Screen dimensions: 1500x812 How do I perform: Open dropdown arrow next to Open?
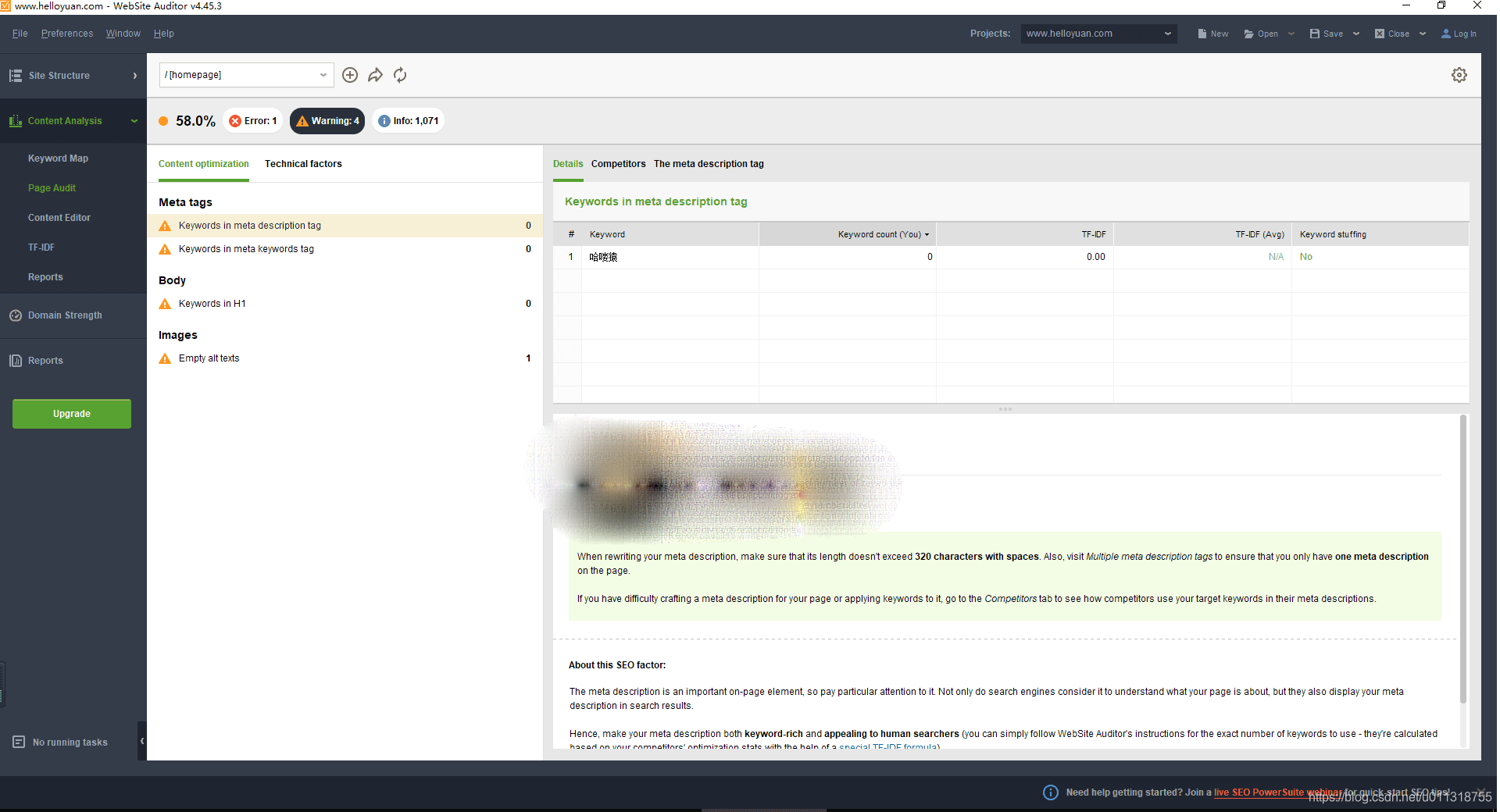tap(1291, 34)
